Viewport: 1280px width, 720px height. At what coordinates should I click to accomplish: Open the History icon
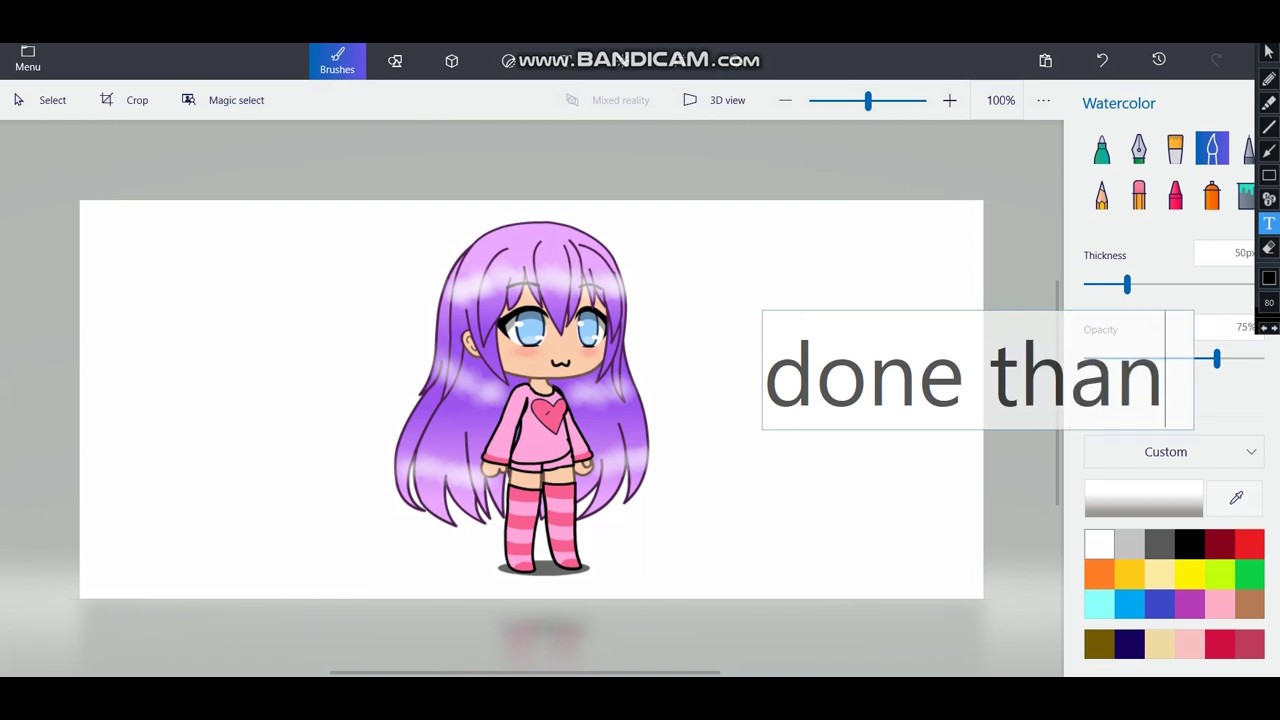(x=1159, y=60)
